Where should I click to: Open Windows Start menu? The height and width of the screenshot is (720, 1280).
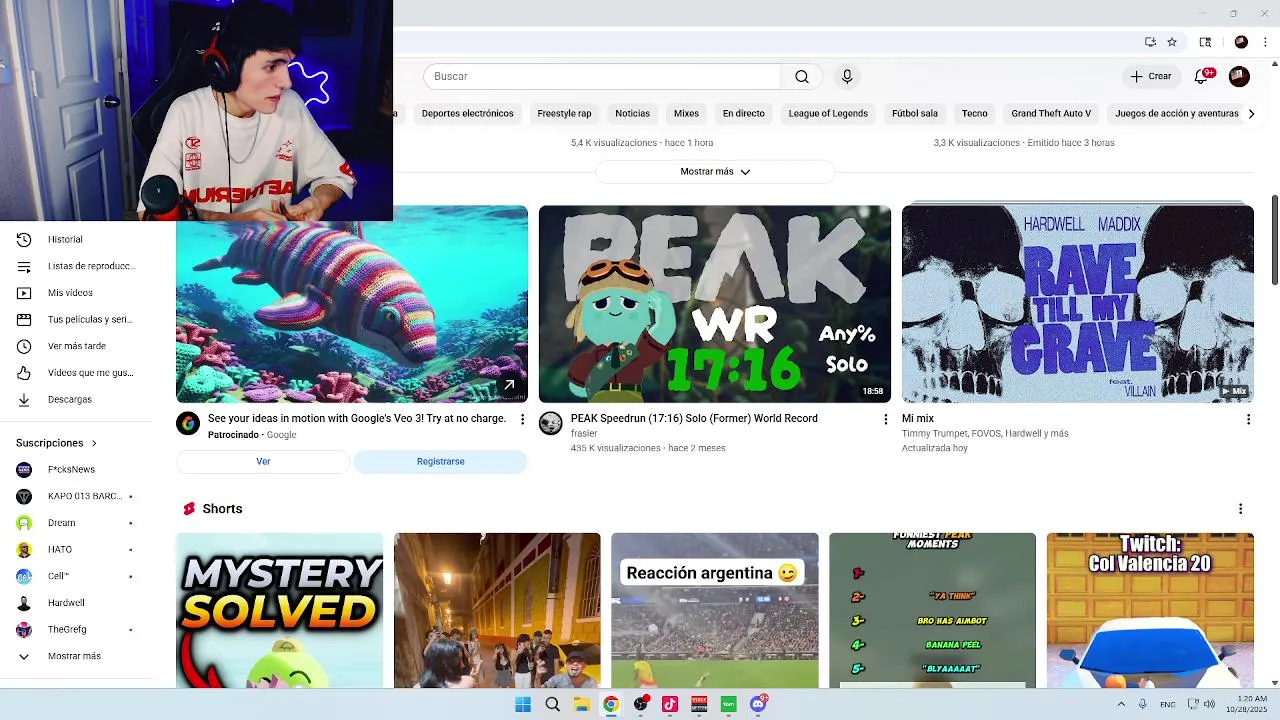pos(523,704)
